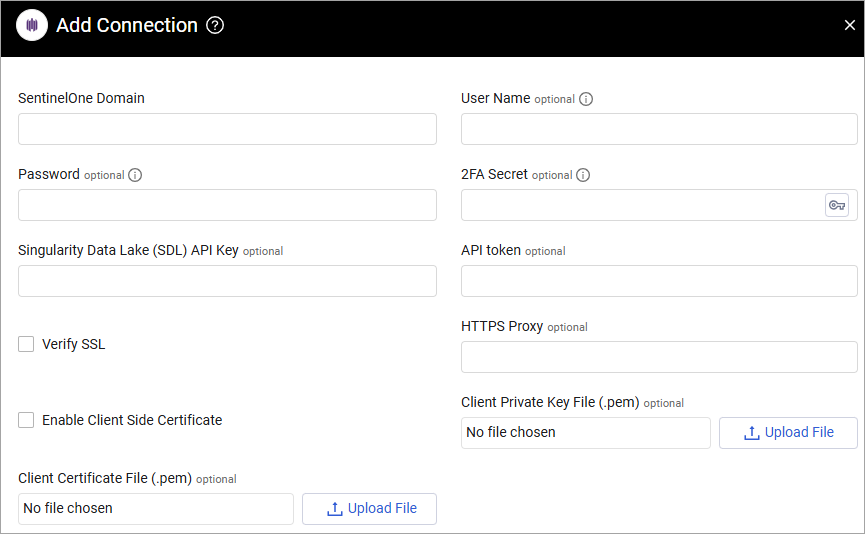Click into the User Name field
The image size is (865, 534).
[659, 129]
